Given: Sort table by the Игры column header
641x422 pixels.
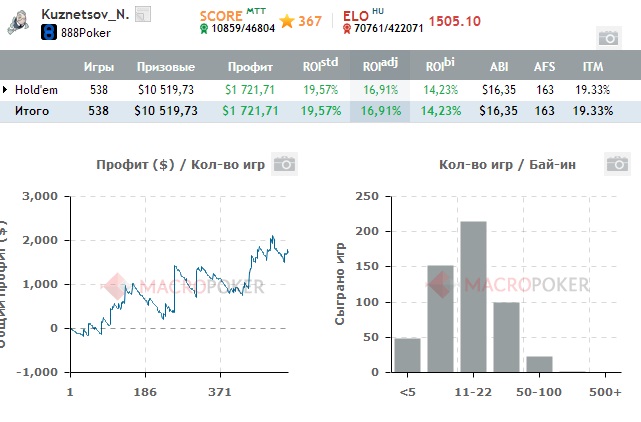Looking at the screenshot, I should 98,67.
